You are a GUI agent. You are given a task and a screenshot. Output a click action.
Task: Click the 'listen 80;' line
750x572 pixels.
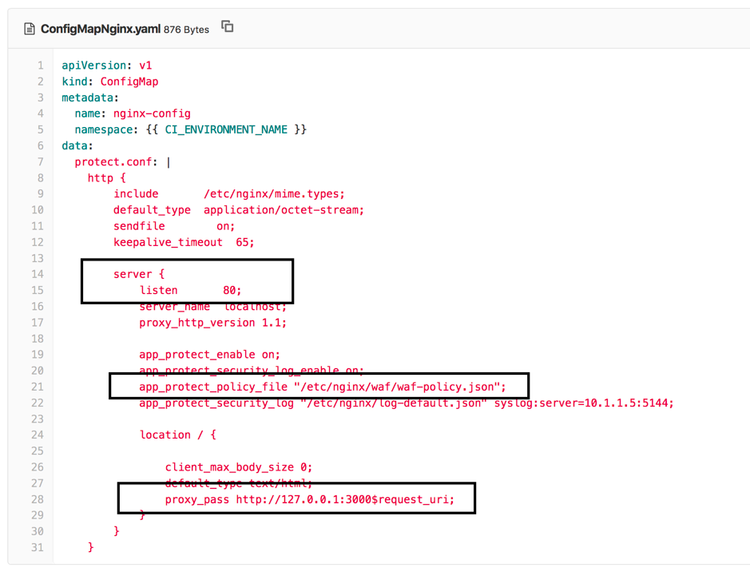(x=190, y=290)
